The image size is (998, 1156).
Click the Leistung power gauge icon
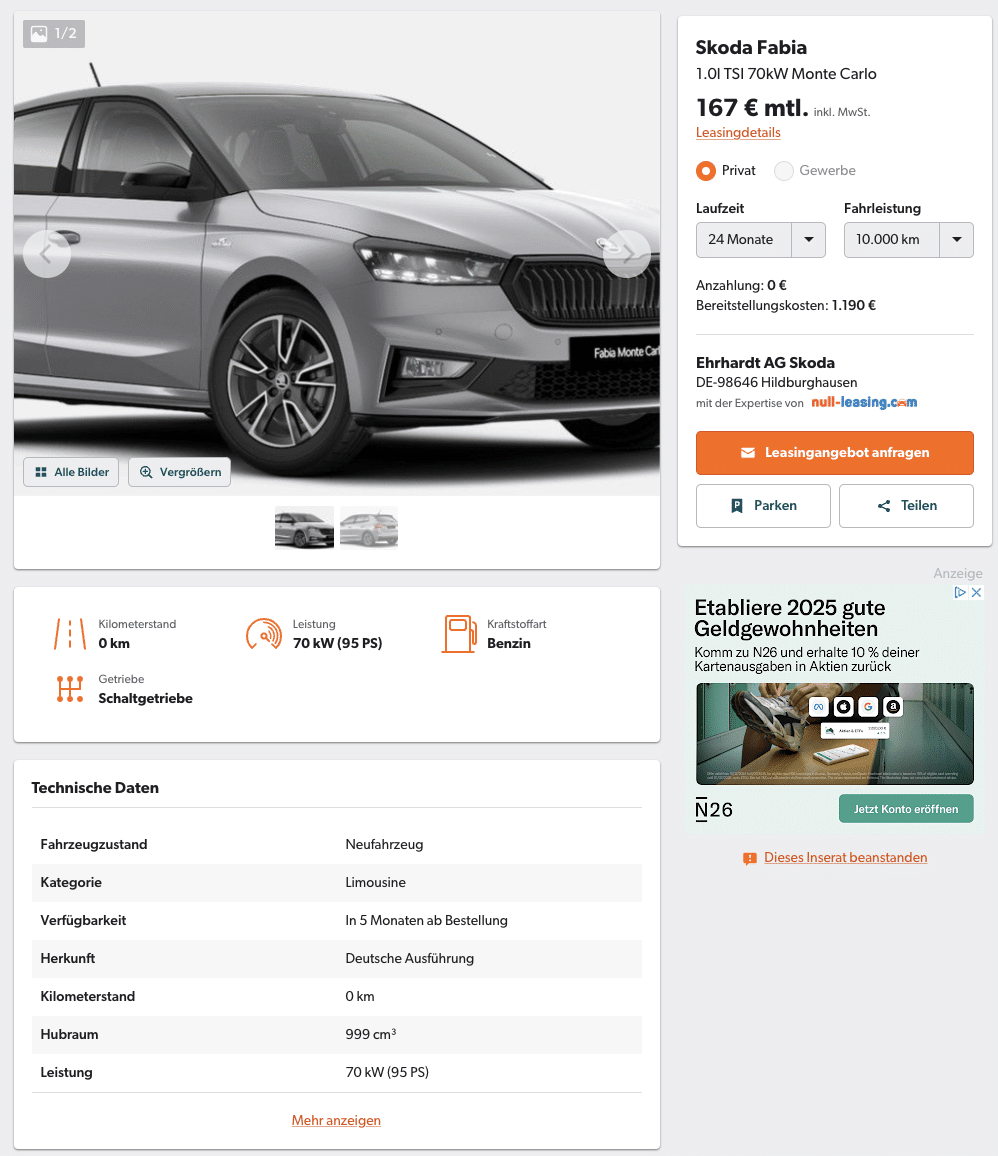[x=264, y=634]
